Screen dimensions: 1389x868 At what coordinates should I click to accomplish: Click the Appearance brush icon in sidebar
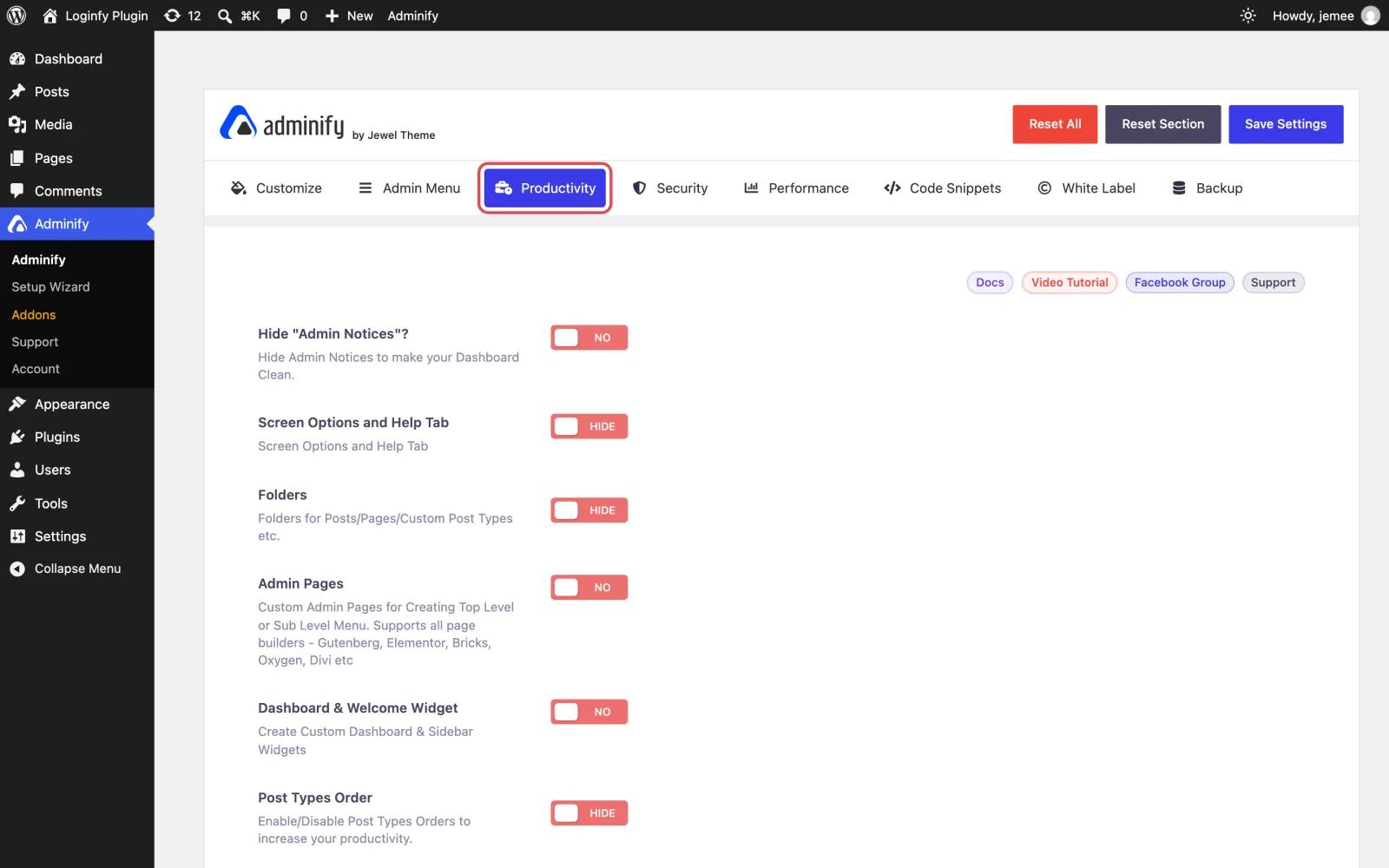17,404
